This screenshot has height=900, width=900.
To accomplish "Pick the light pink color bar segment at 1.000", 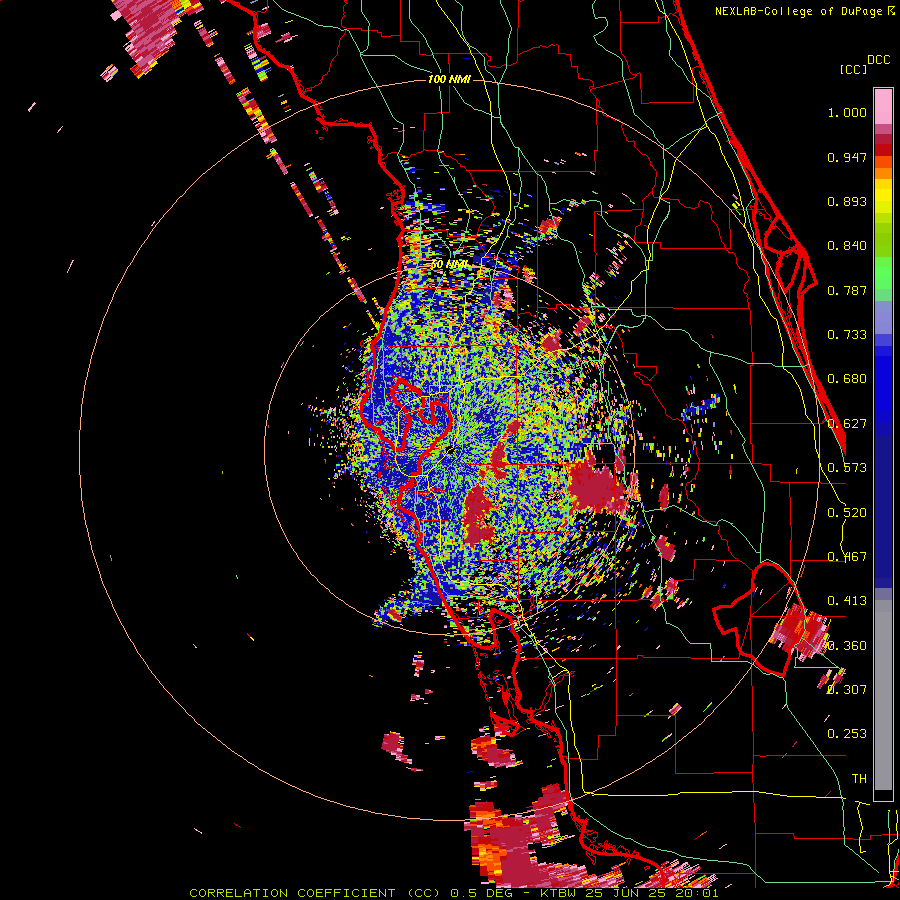I will tap(883, 106).
